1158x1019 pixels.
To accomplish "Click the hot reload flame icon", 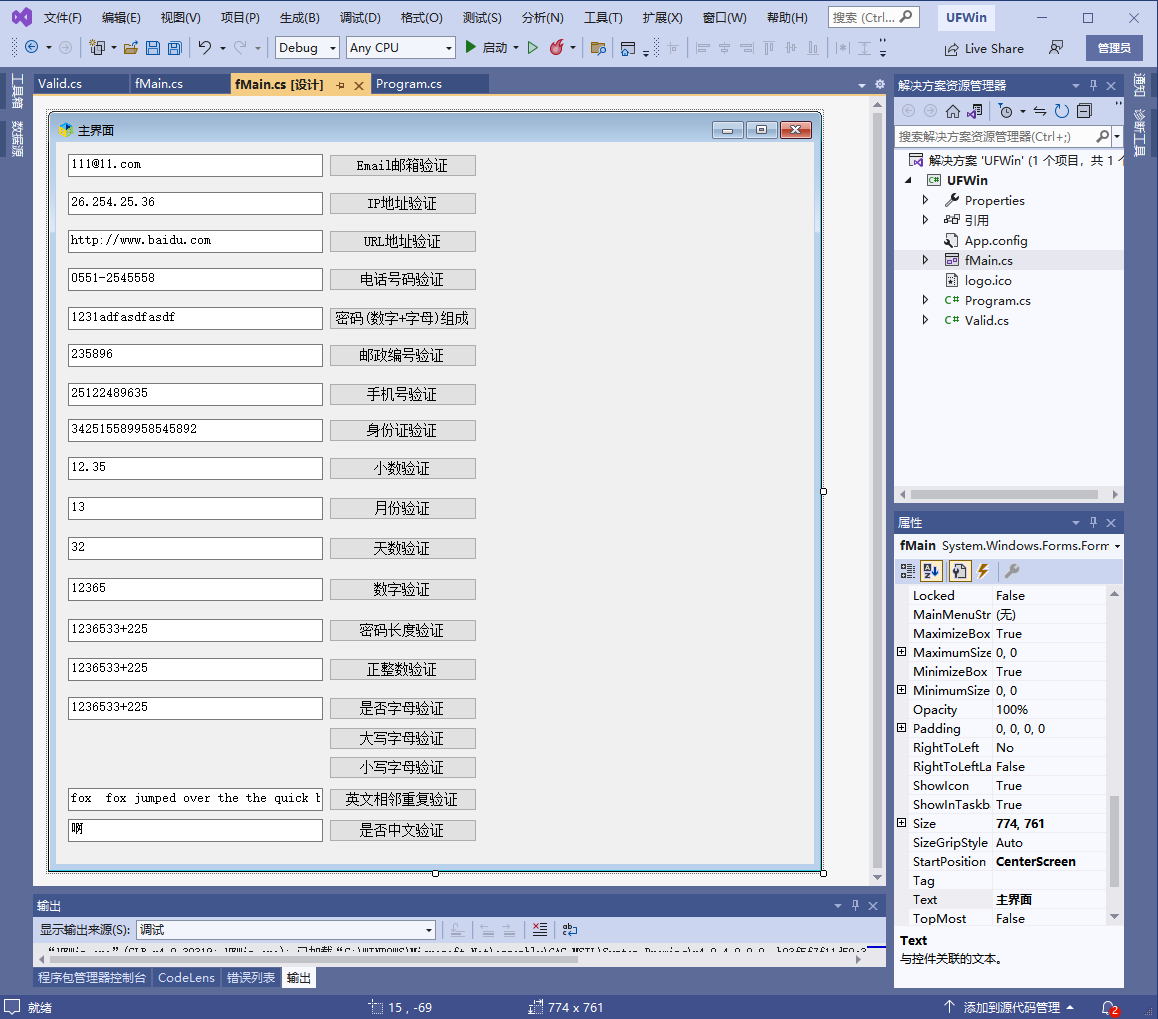I will click(557, 47).
